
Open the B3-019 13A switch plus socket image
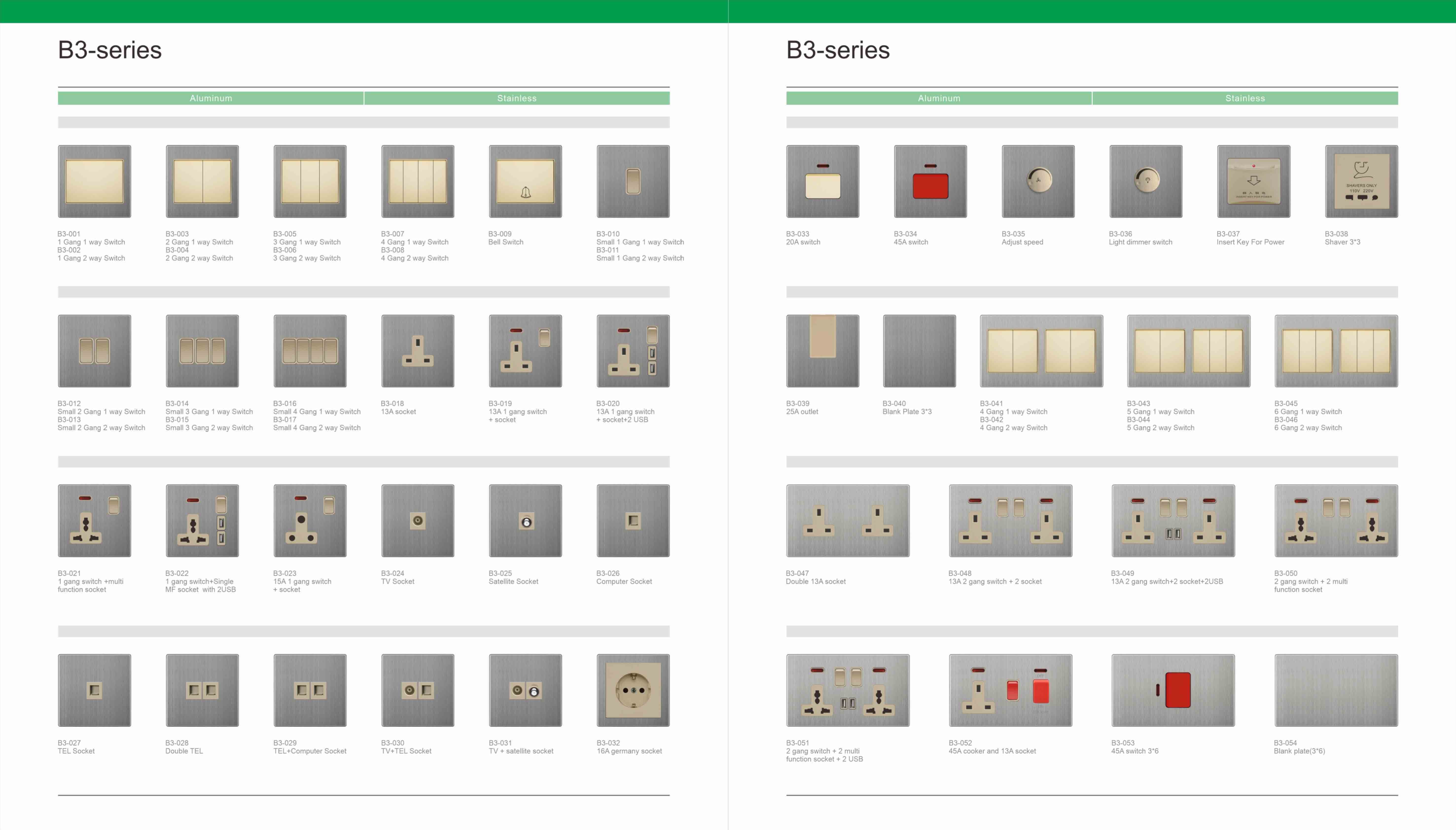click(525, 351)
